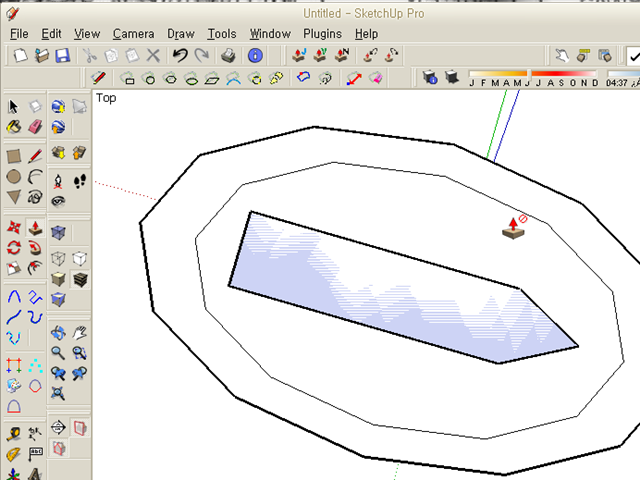Select the Orbit tool

click(58, 333)
